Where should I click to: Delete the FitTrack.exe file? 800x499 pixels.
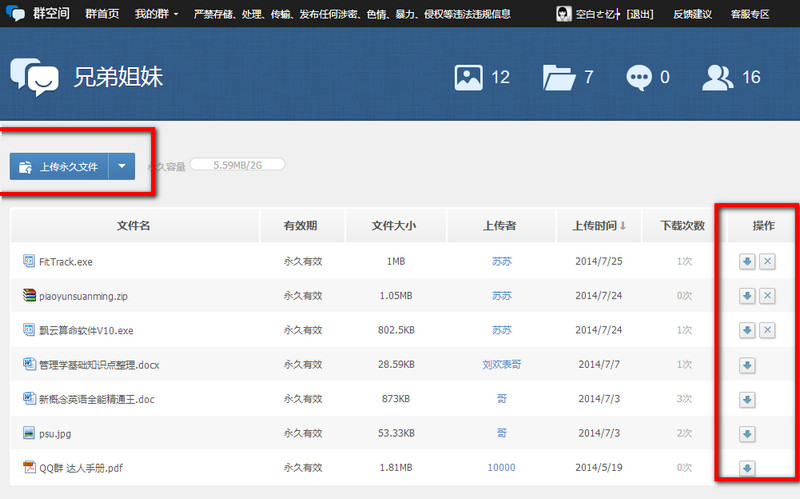pos(767,262)
